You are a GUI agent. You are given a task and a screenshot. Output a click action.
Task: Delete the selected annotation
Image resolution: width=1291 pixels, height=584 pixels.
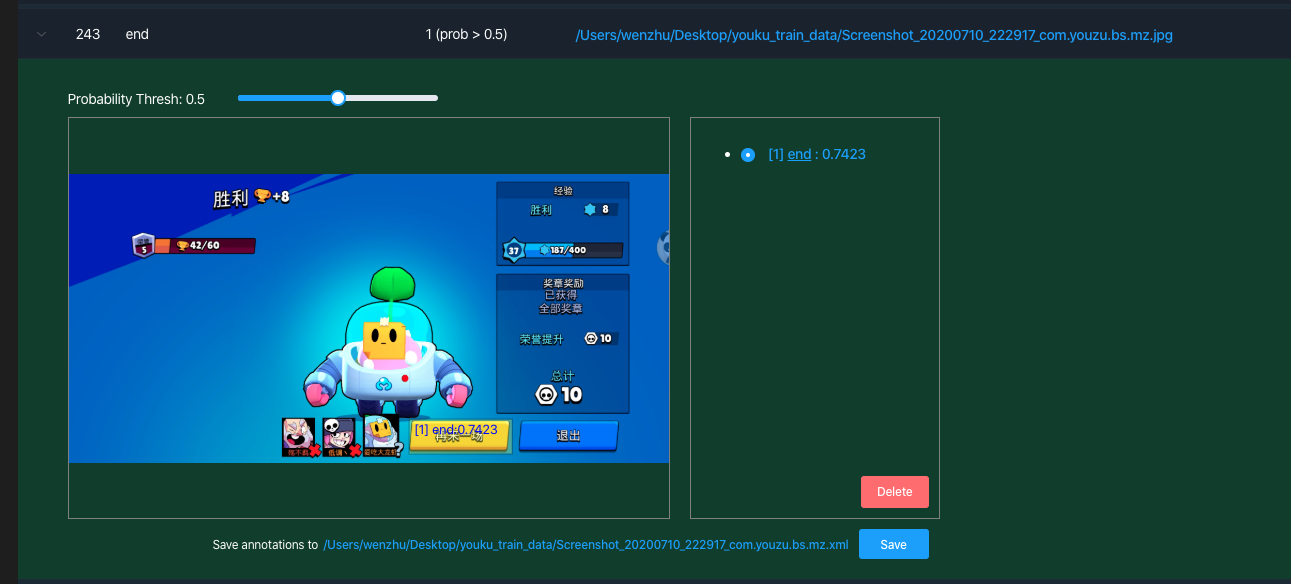[x=895, y=492]
